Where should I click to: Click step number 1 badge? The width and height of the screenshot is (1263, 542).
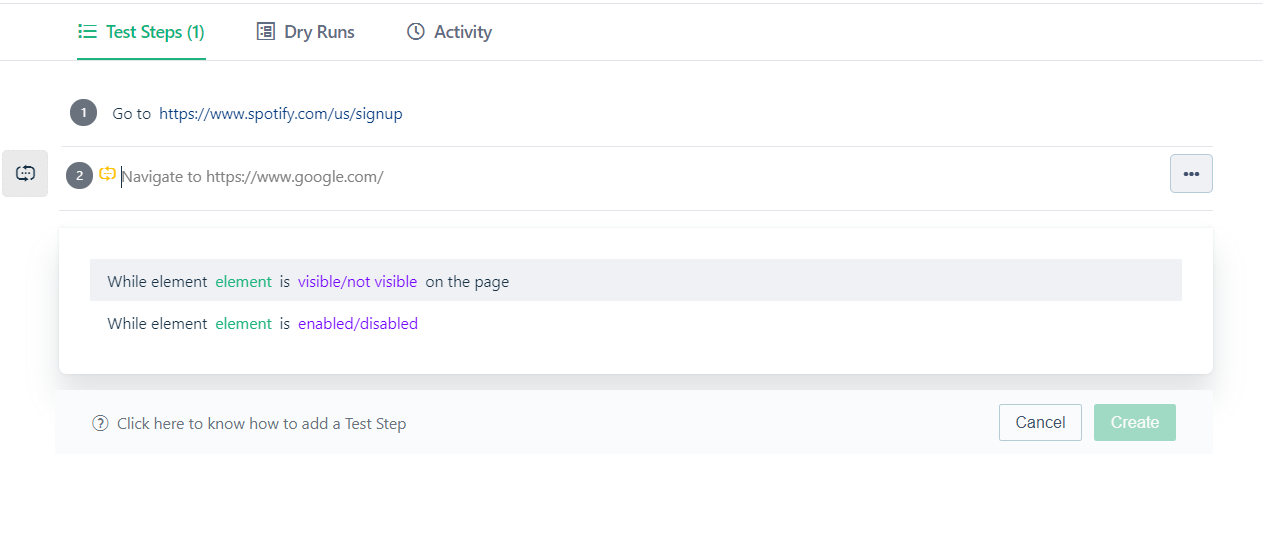coord(83,113)
